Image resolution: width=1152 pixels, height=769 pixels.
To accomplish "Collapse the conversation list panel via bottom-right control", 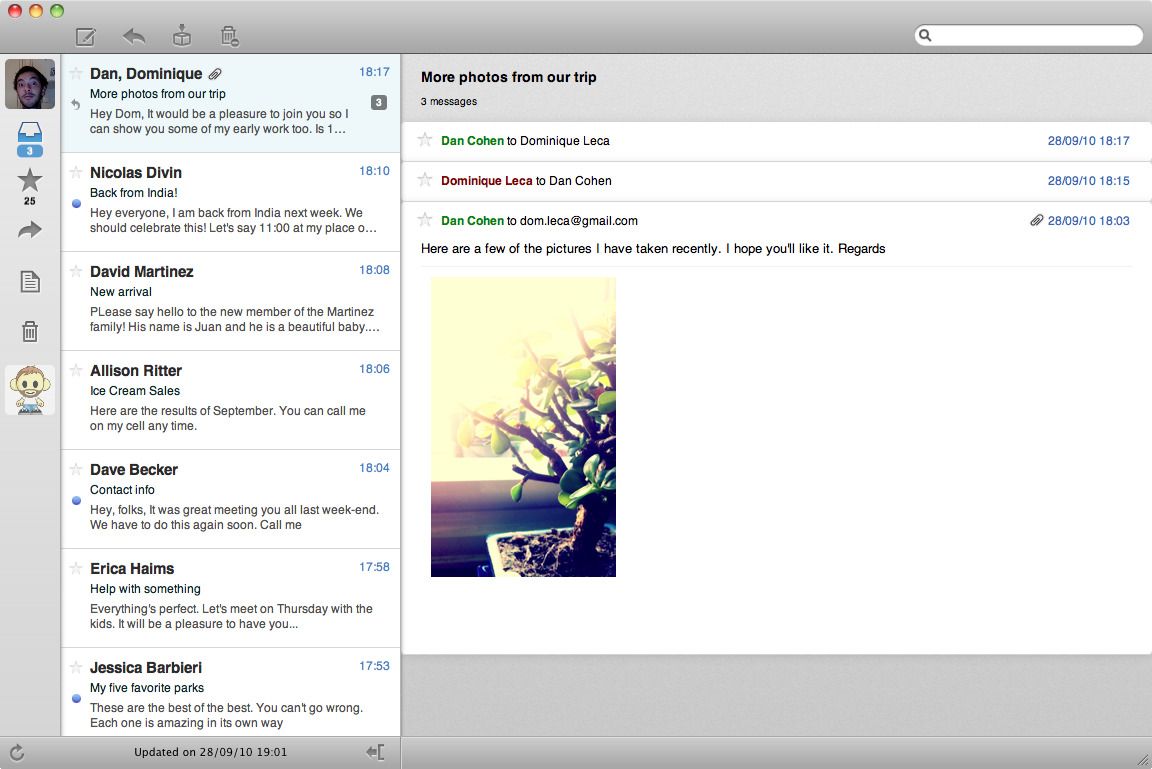I will [x=375, y=753].
